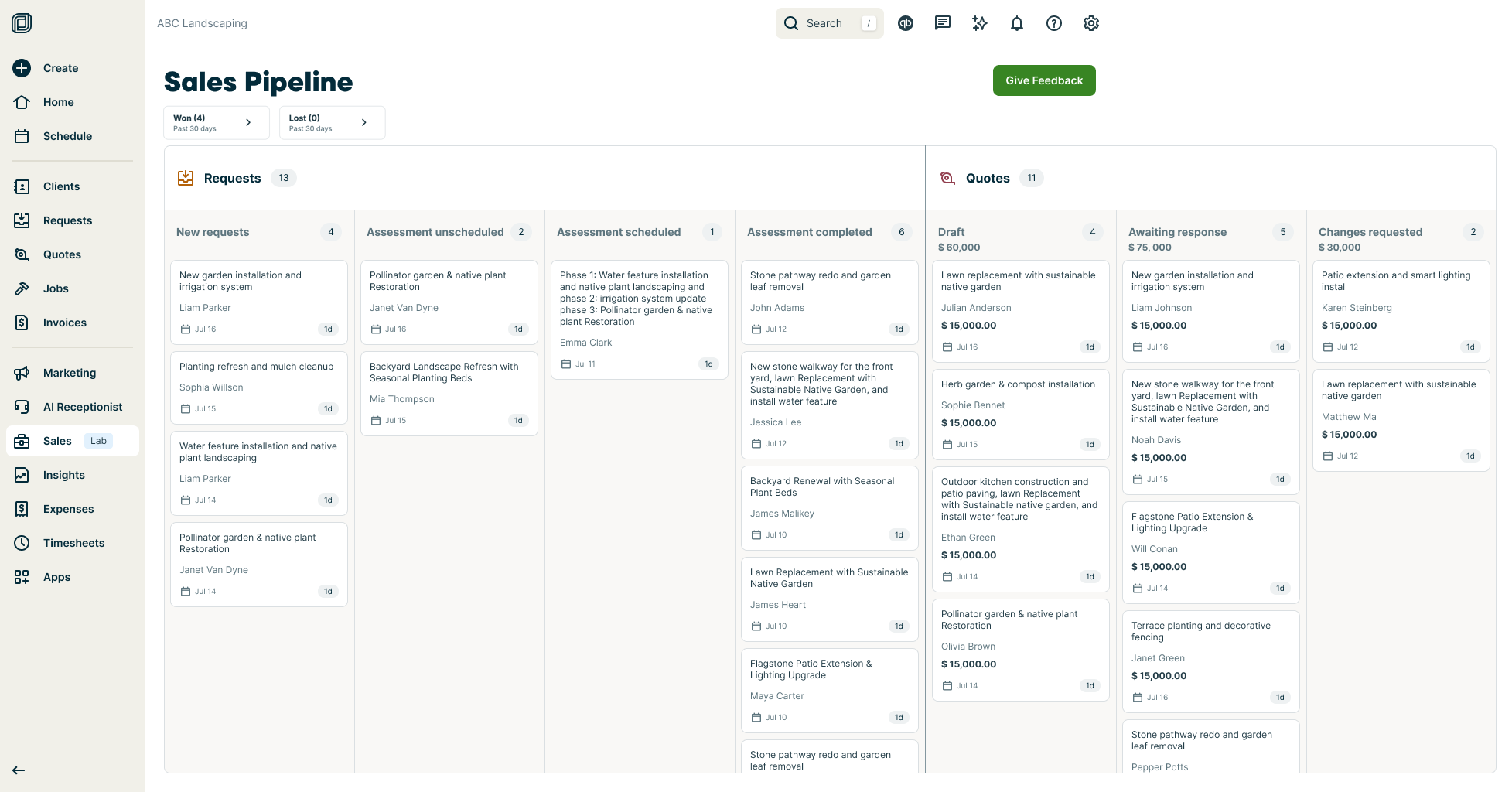
Task: Open the AI Receptionist headset icon
Action: coord(22,407)
